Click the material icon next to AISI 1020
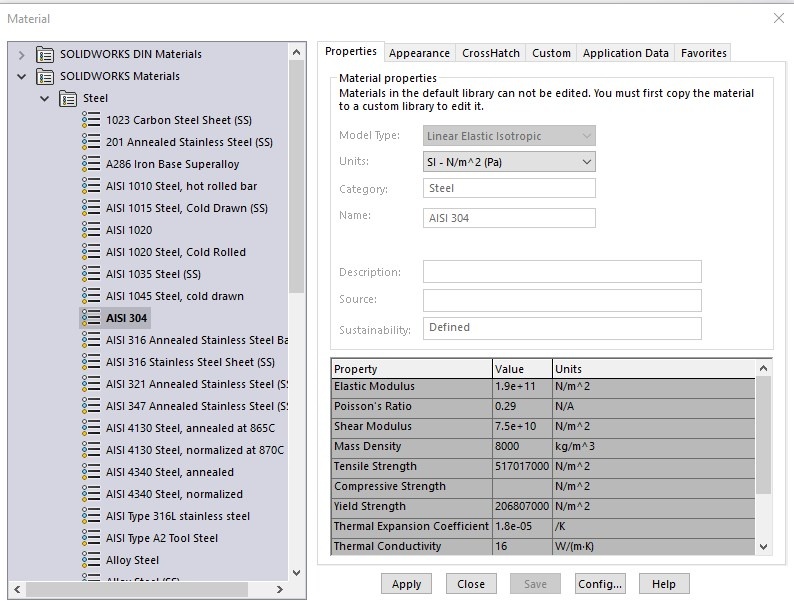The width and height of the screenshot is (794, 601). point(91,230)
